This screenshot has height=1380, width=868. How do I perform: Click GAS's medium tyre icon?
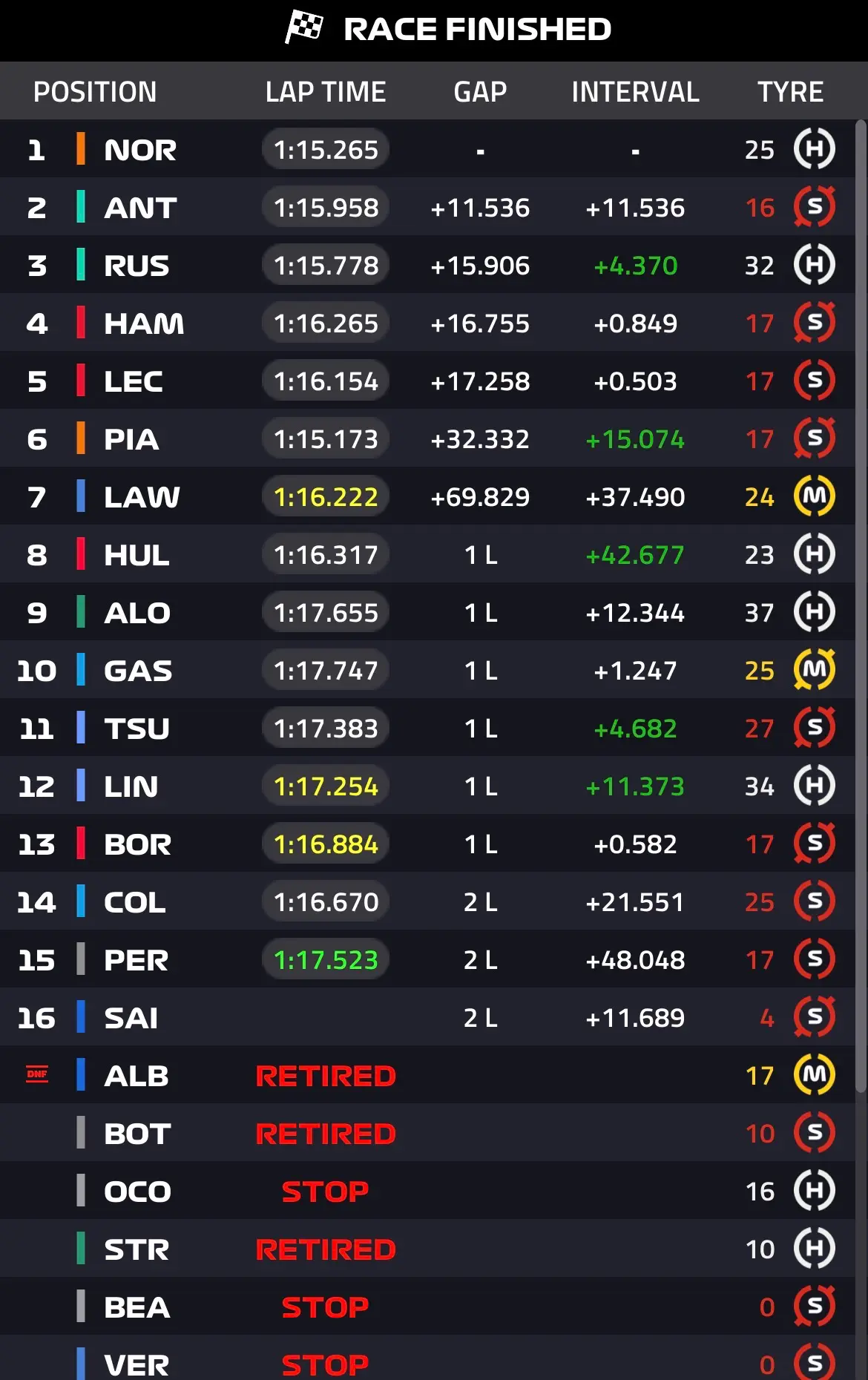(815, 670)
